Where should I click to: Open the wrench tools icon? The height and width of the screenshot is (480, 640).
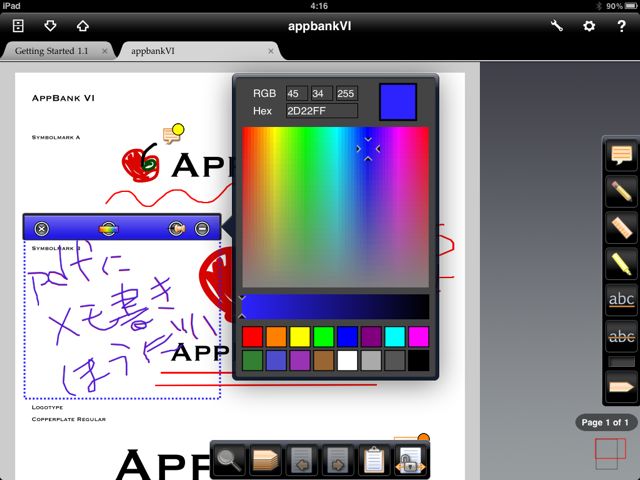tap(557, 26)
